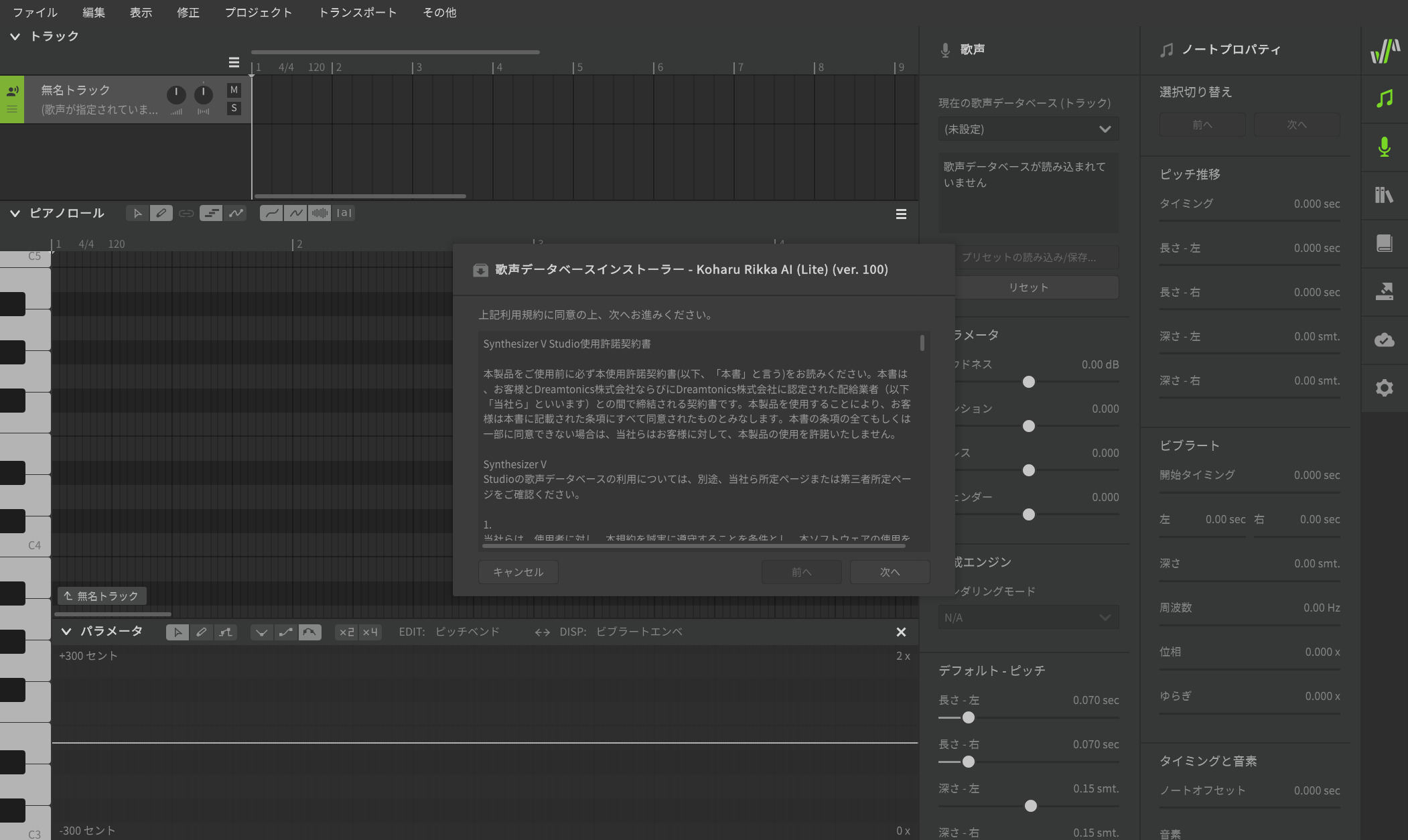Adjust the track volume knob
1408x840 pixels.
click(176, 95)
